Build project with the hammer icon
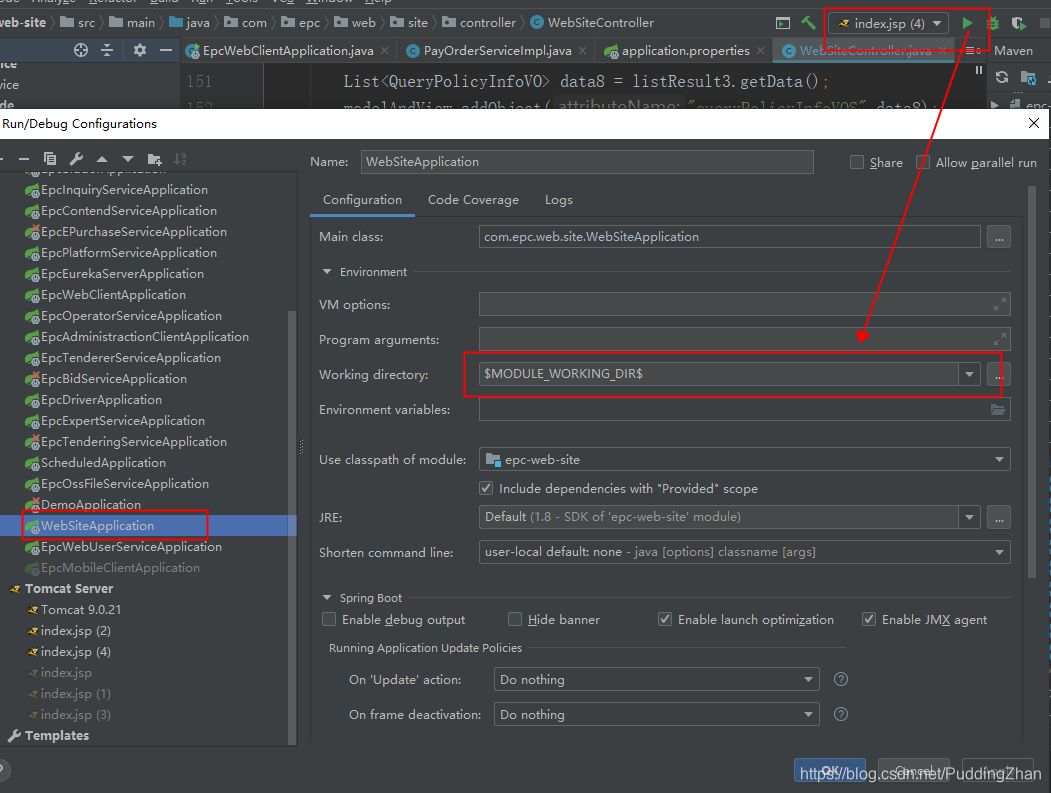The image size is (1051, 793). tap(808, 23)
